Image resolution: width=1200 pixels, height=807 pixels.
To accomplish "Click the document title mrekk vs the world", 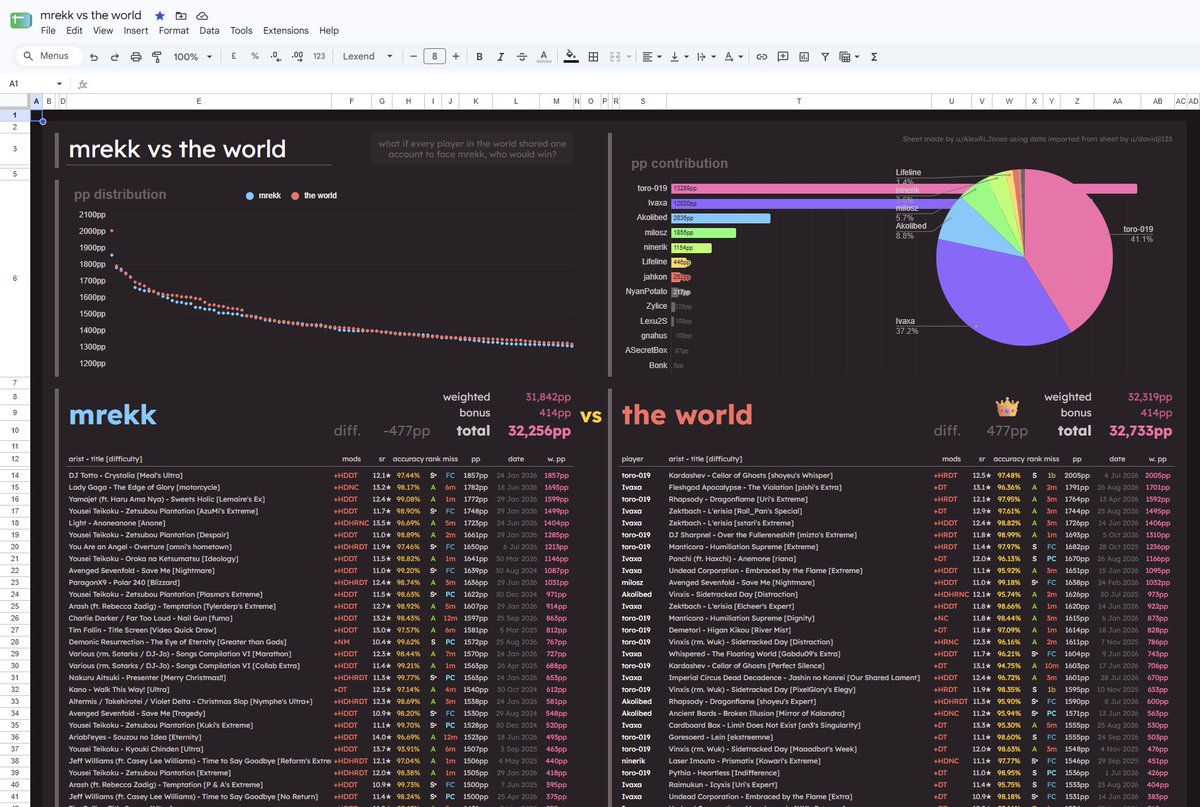I will [x=90, y=15].
